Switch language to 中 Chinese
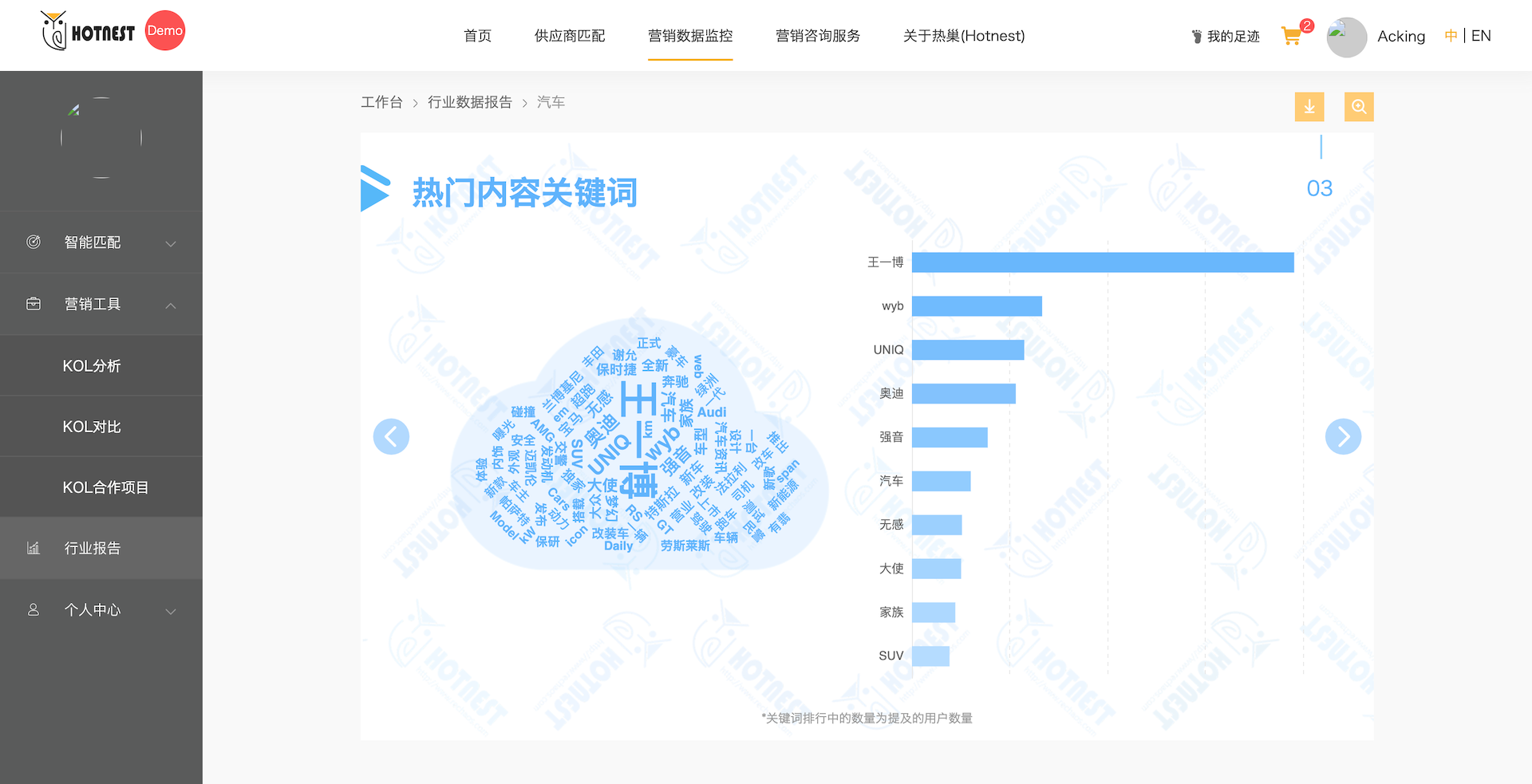The image size is (1532, 784). (1451, 36)
